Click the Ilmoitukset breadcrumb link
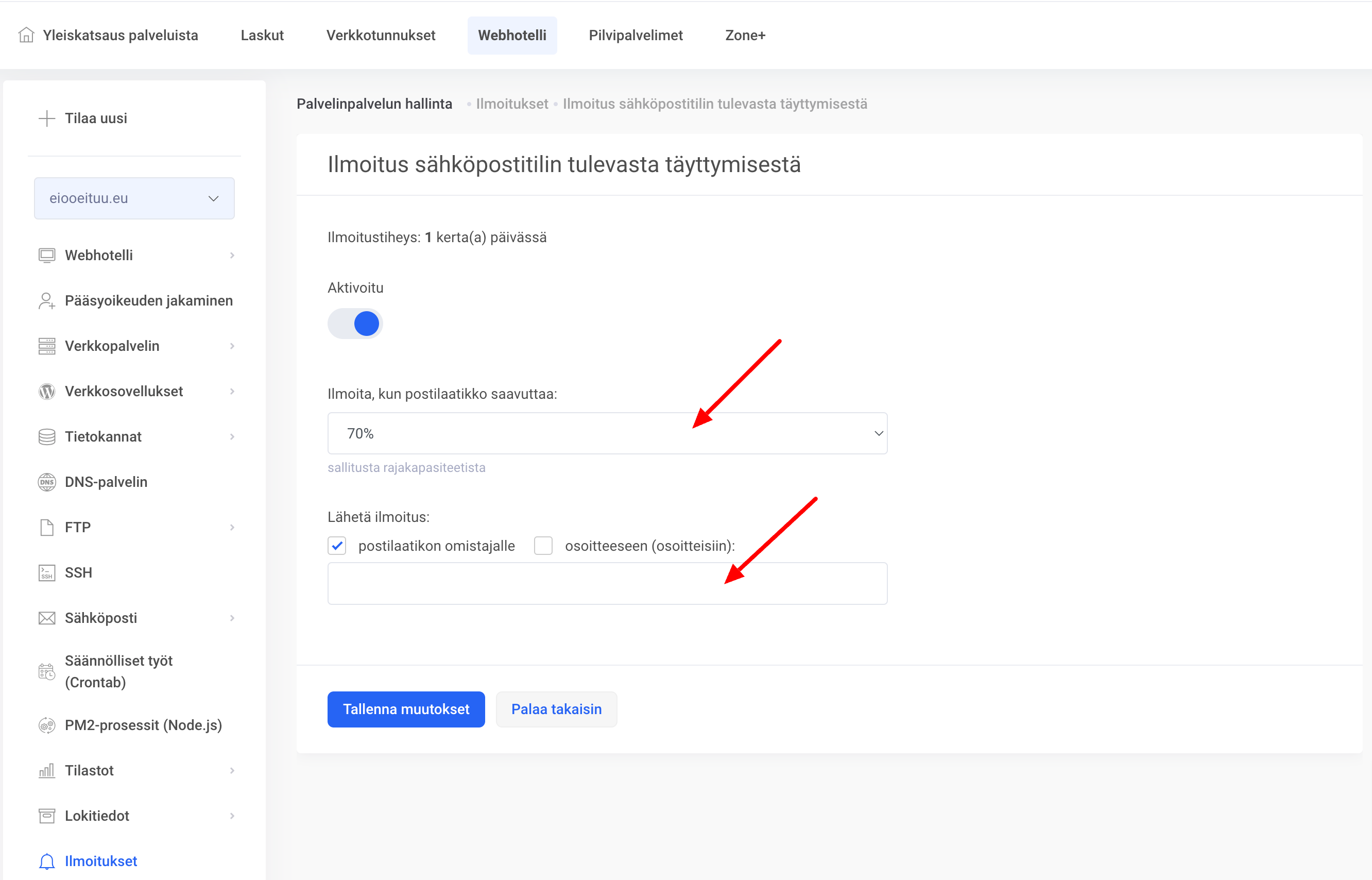This screenshot has height=880, width=1372. pos(512,104)
